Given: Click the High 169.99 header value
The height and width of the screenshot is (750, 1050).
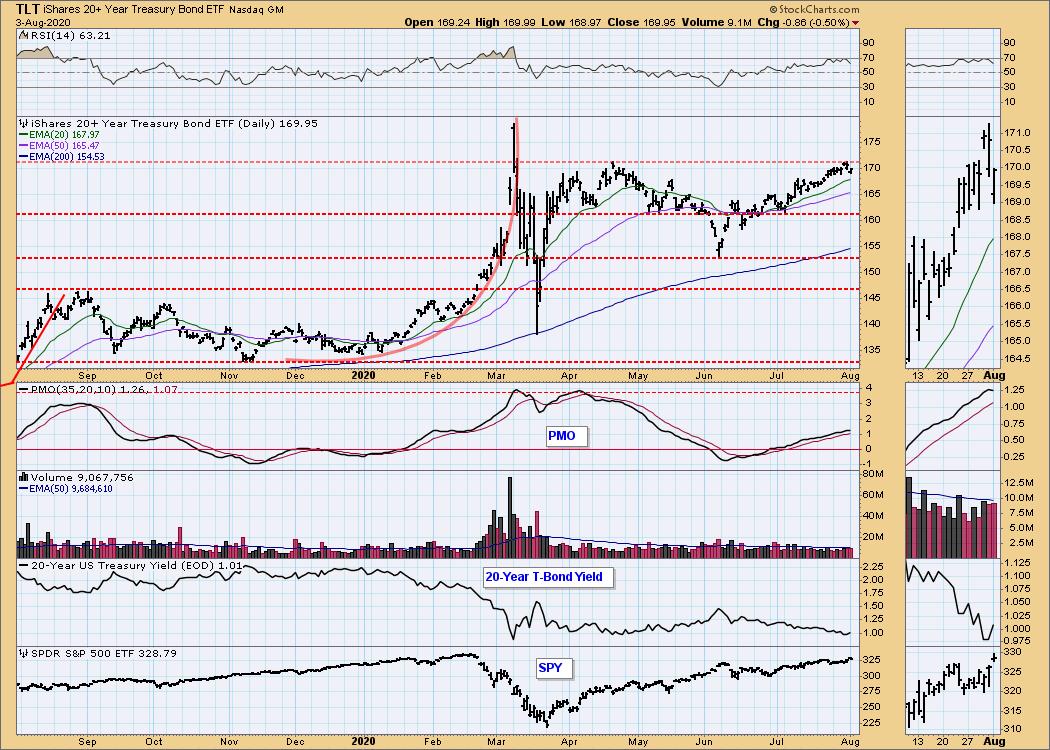Looking at the screenshot, I should [x=506, y=22].
